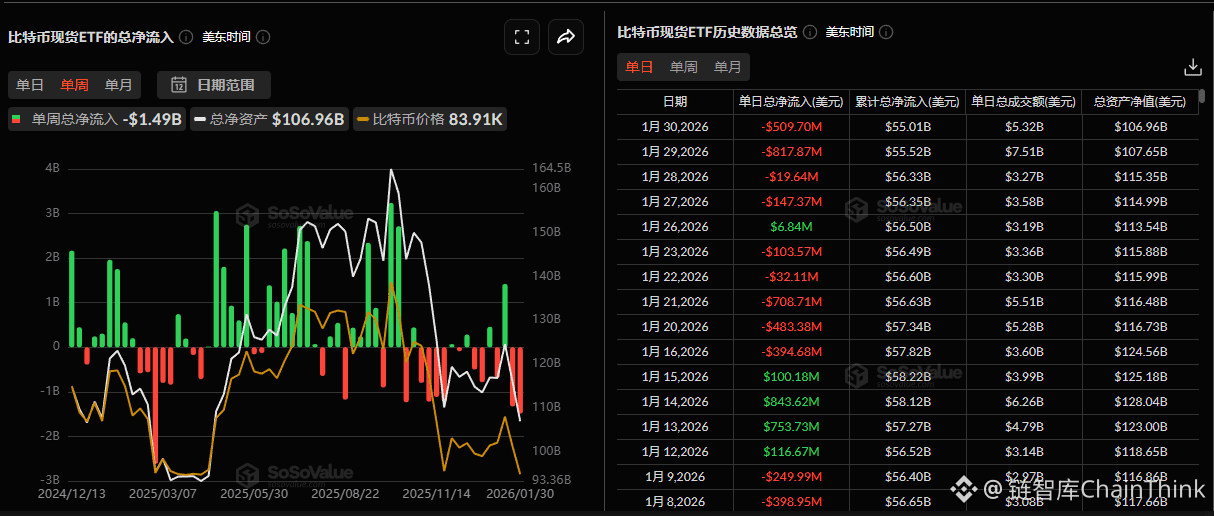The height and width of the screenshot is (516, 1214).
Task: Select 单月 tab in history table
Action: pos(728,67)
